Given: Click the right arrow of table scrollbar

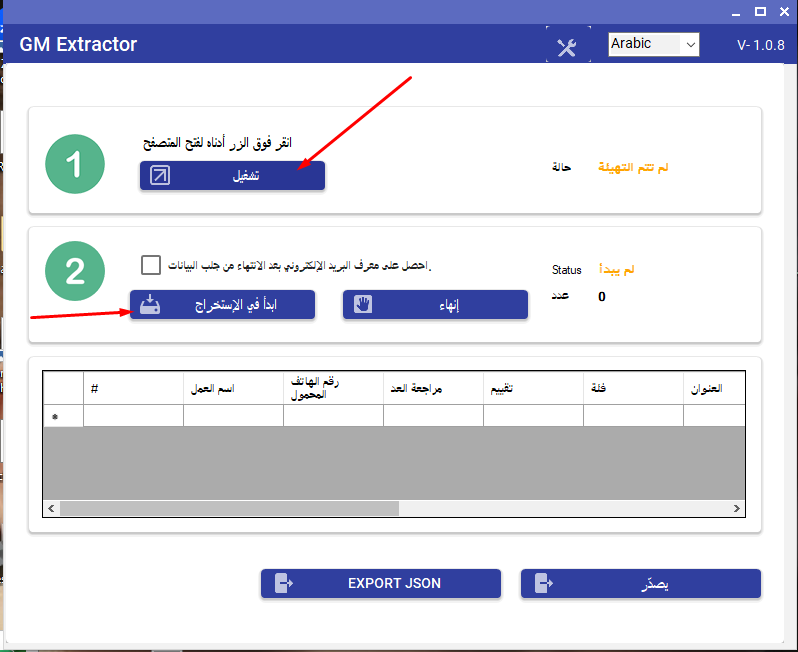Looking at the screenshot, I should click(737, 509).
